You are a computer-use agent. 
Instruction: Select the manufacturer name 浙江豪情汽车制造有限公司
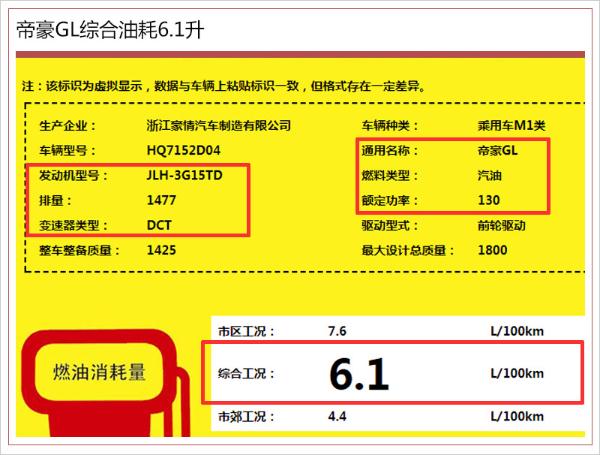click(219, 126)
